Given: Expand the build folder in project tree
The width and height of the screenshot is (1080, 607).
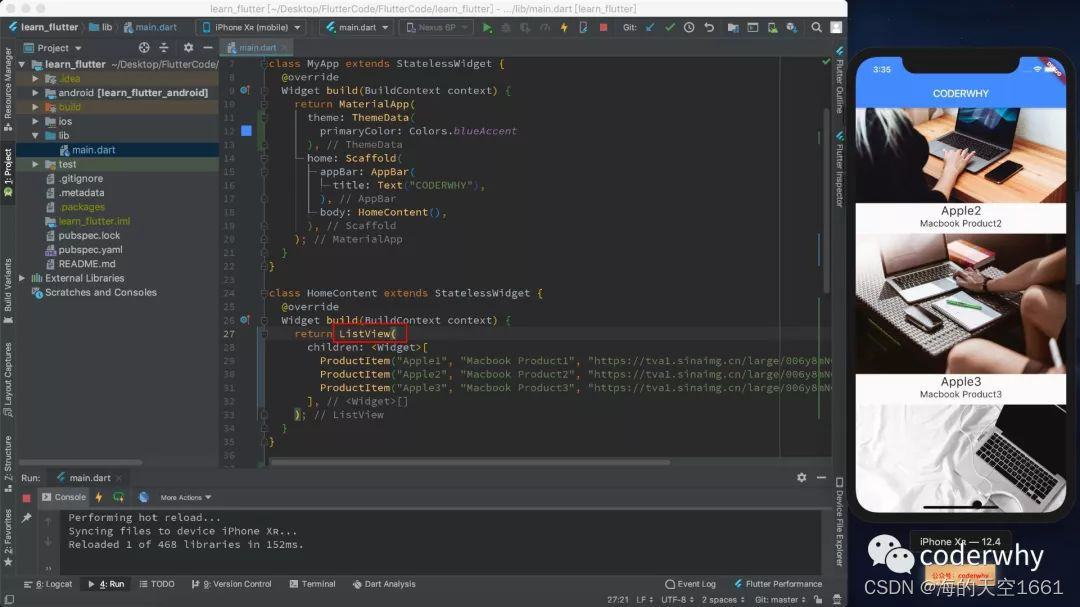Looking at the screenshot, I should pos(35,107).
